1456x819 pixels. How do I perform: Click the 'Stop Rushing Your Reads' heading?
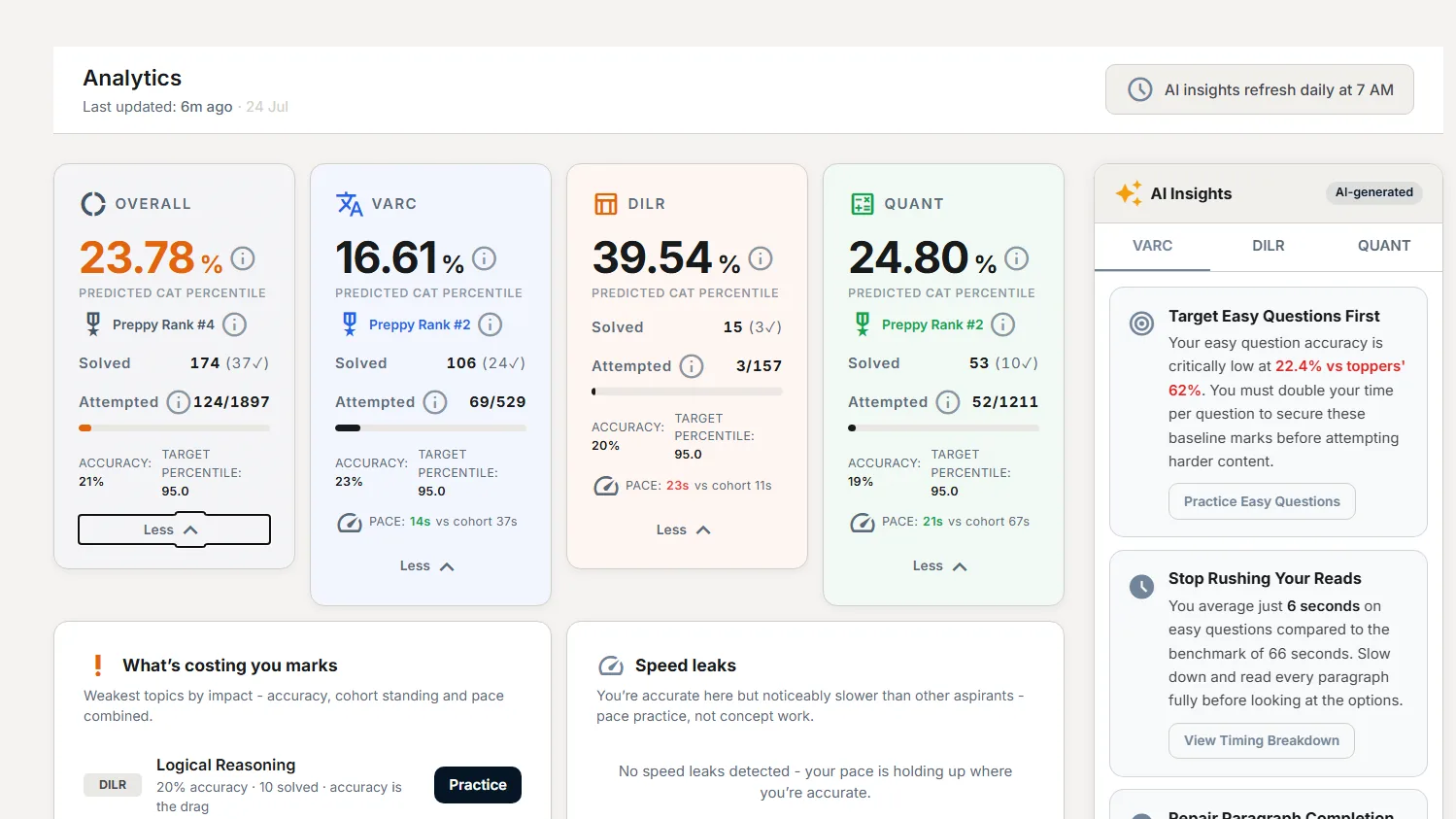[1265, 579]
